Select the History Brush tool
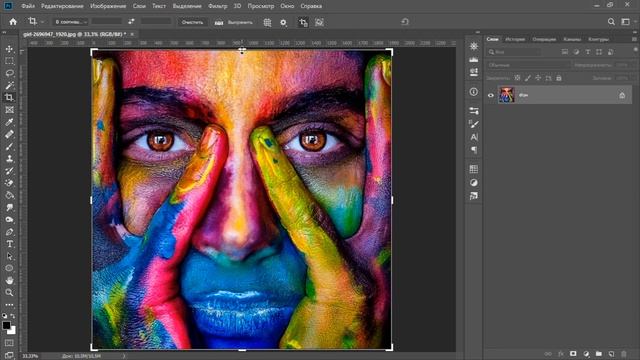This screenshot has height=360, width=640. click(x=9, y=171)
